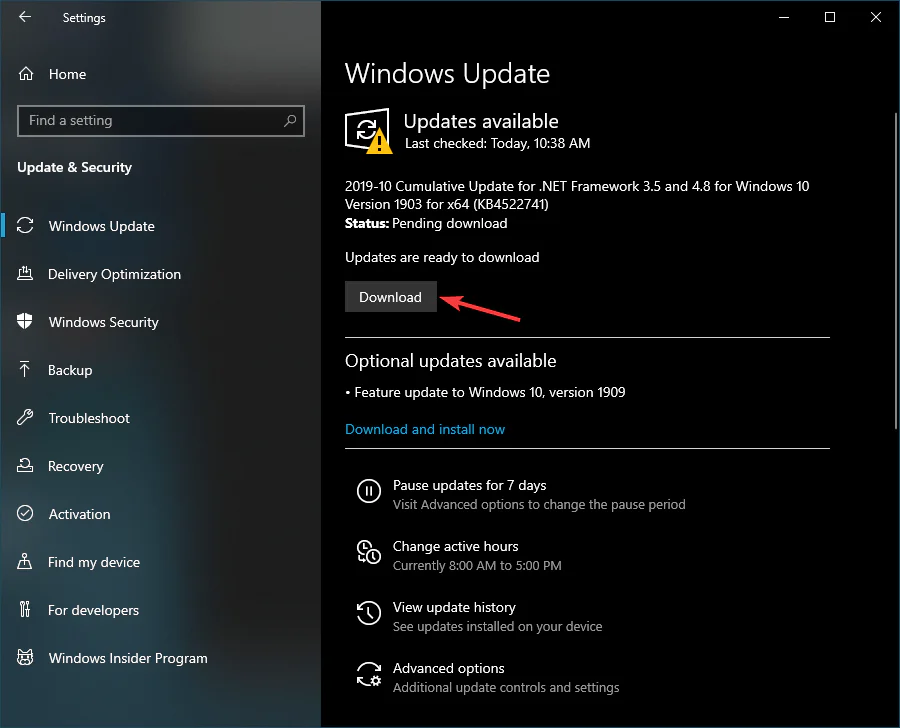Select Pause updates for 7 days
The width and height of the screenshot is (900, 728).
pyautogui.click(x=470, y=486)
